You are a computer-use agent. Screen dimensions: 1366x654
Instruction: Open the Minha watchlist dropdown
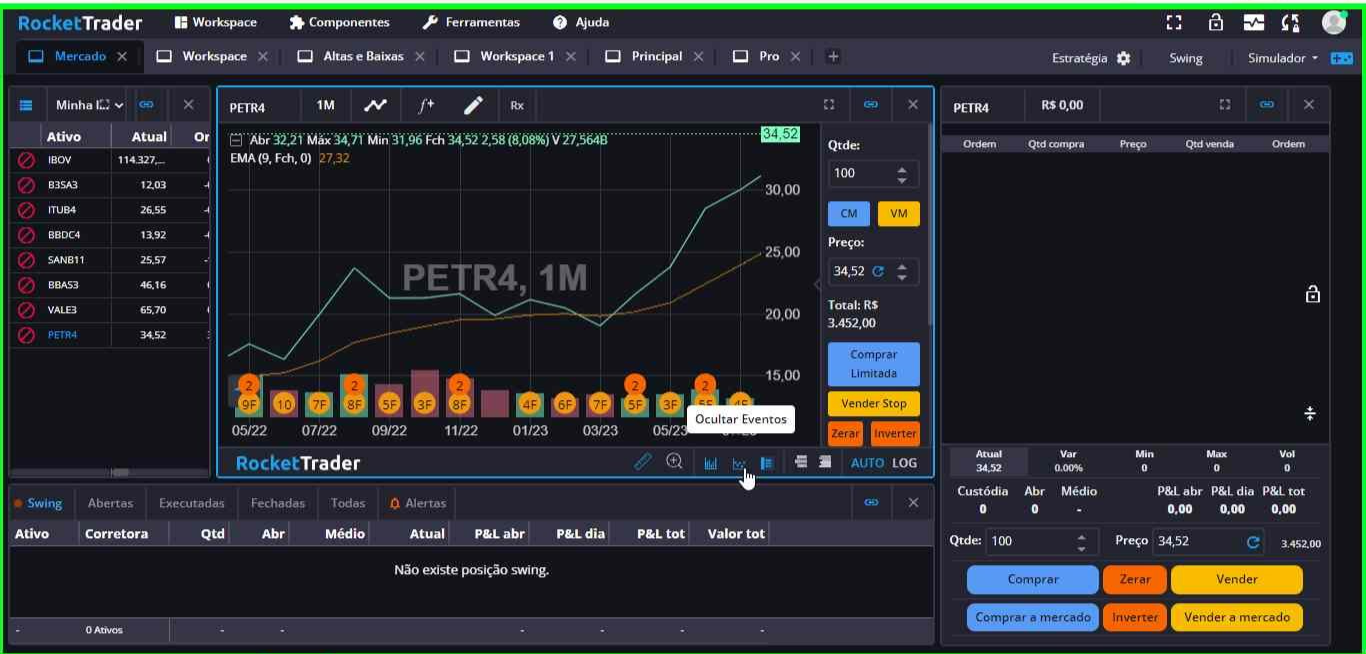pyautogui.click(x=90, y=105)
